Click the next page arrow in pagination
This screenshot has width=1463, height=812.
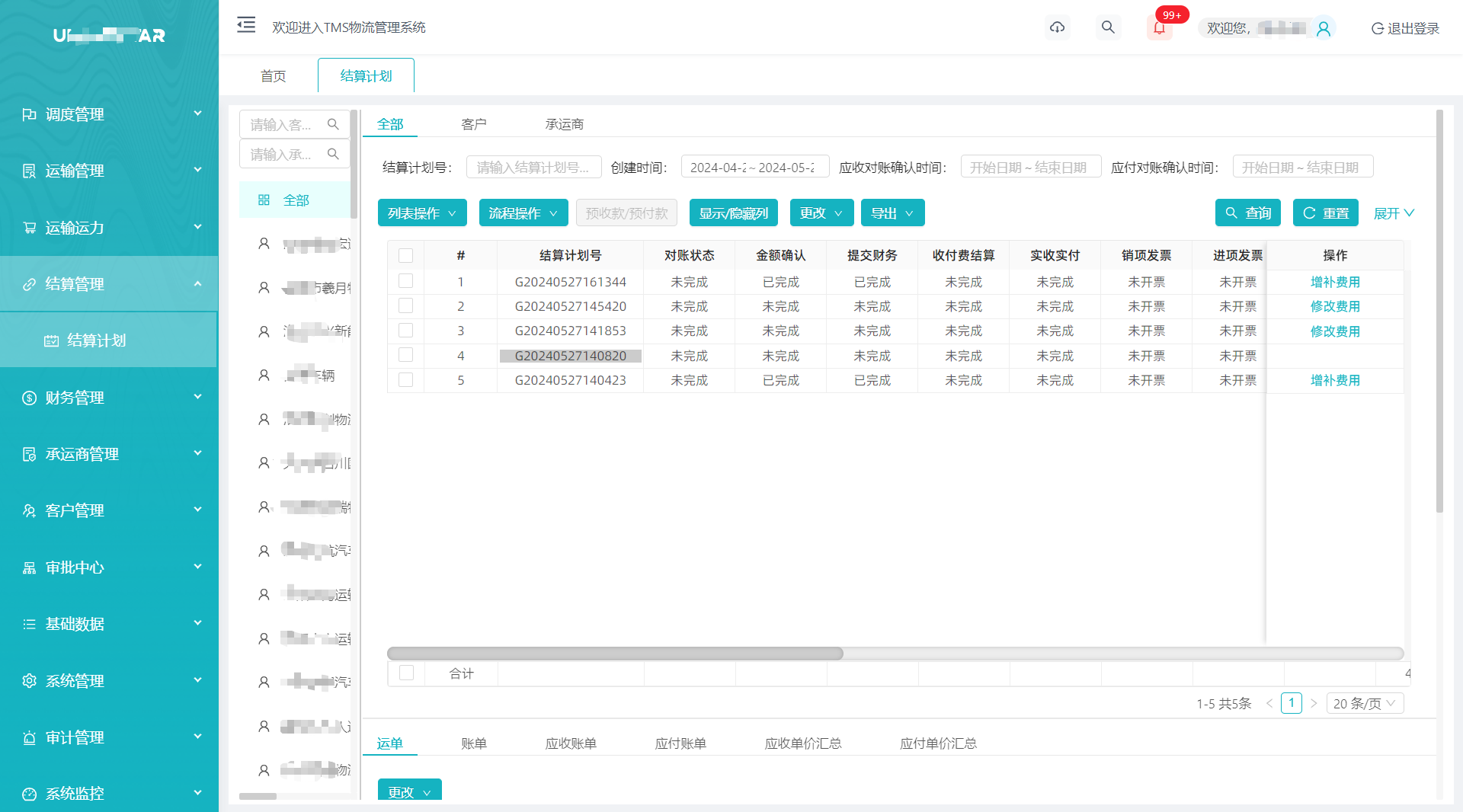pos(1314,703)
